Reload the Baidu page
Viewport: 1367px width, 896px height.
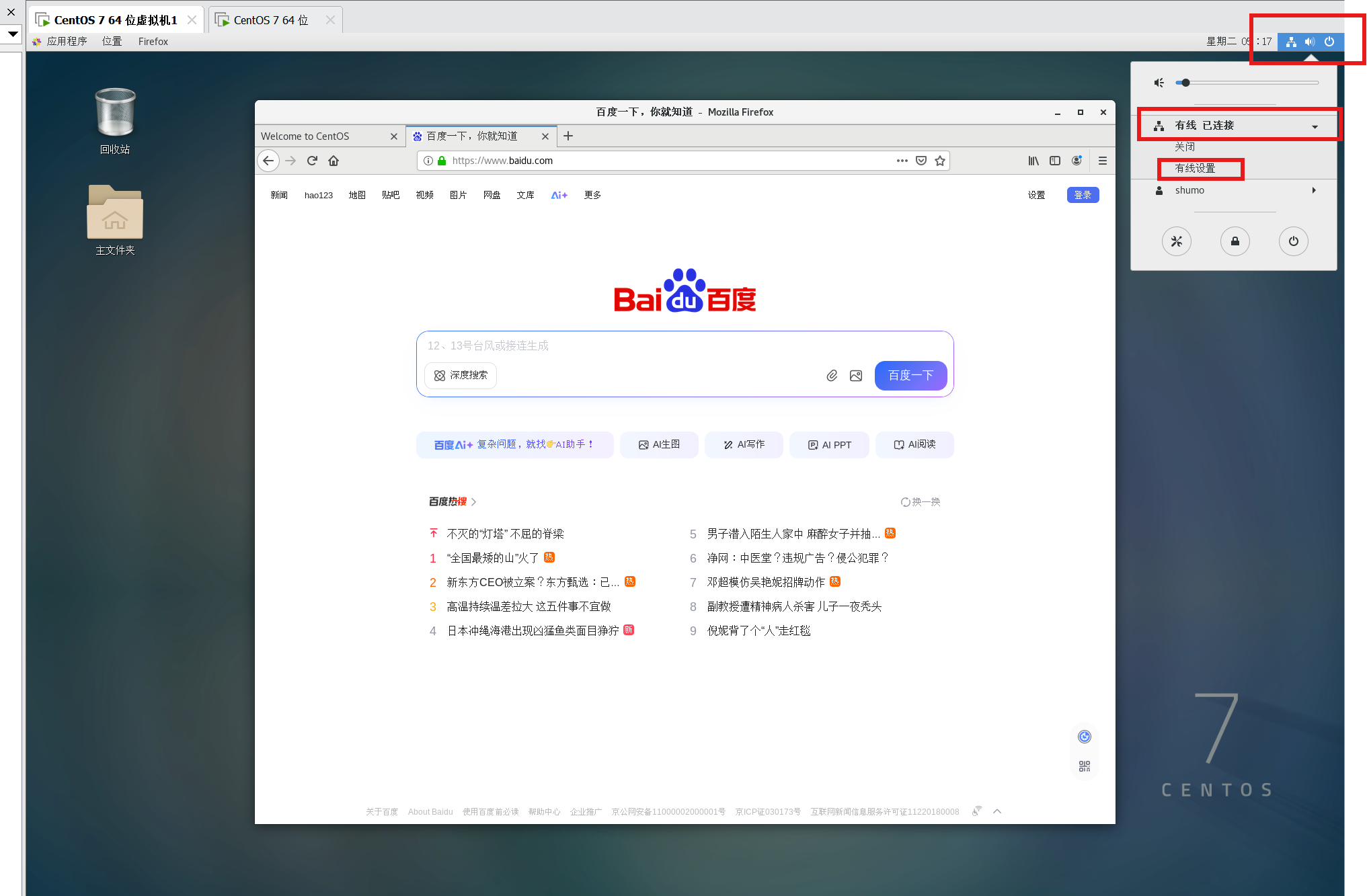312,161
